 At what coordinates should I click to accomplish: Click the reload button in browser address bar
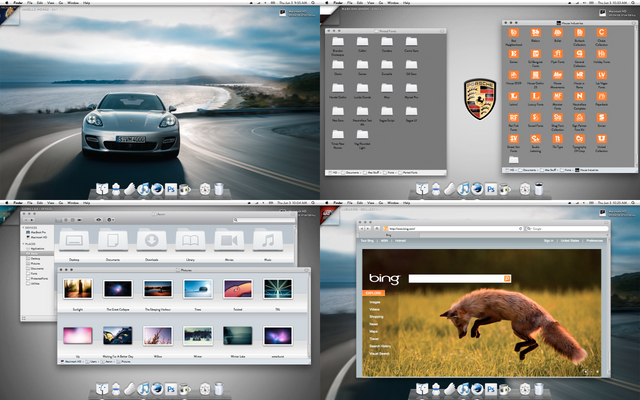coord(520,229)
